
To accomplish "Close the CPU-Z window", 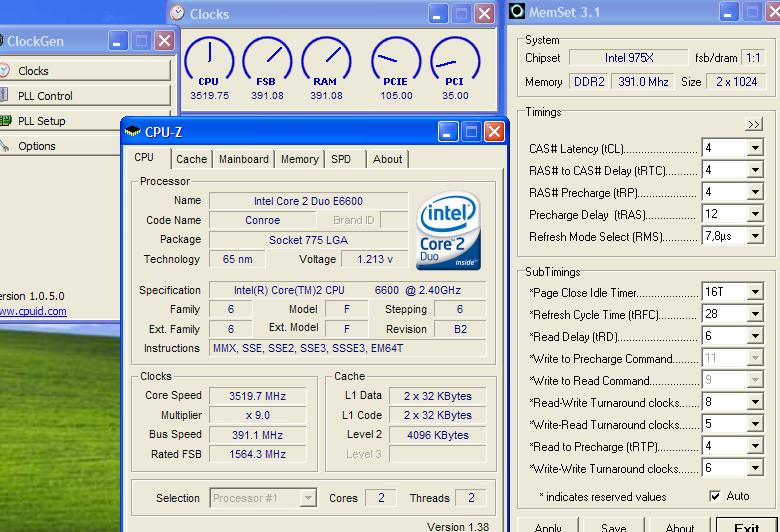I will pyautogui.click(x=494, y=132).
